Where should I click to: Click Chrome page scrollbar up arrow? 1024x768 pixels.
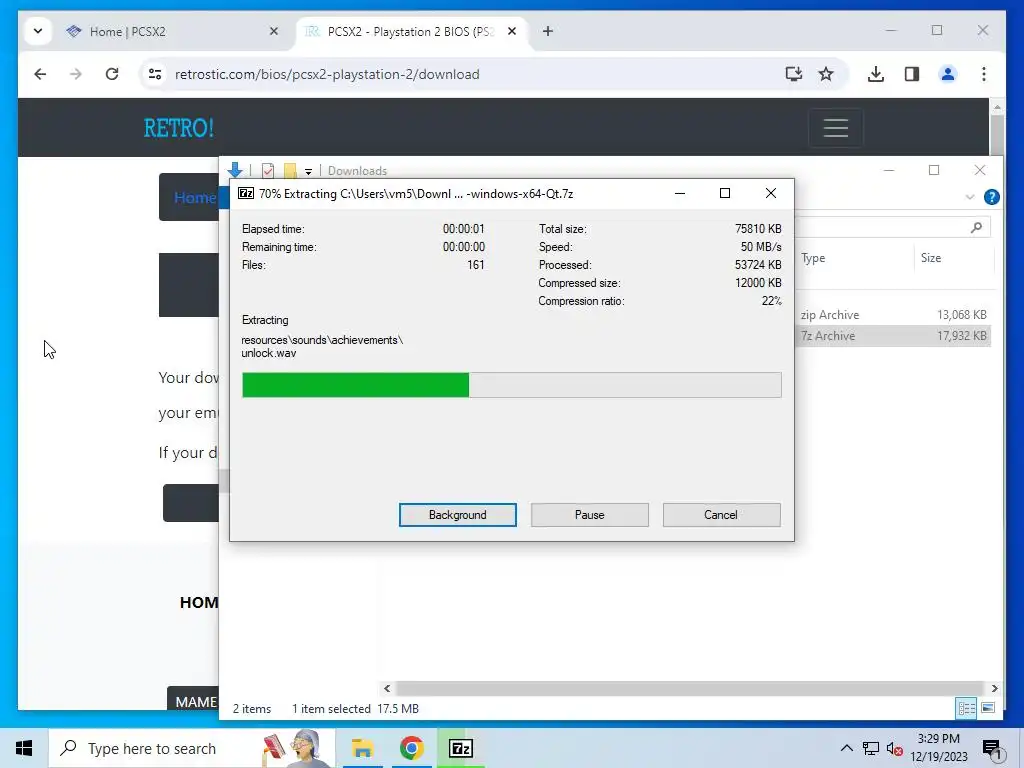[997, 106]
